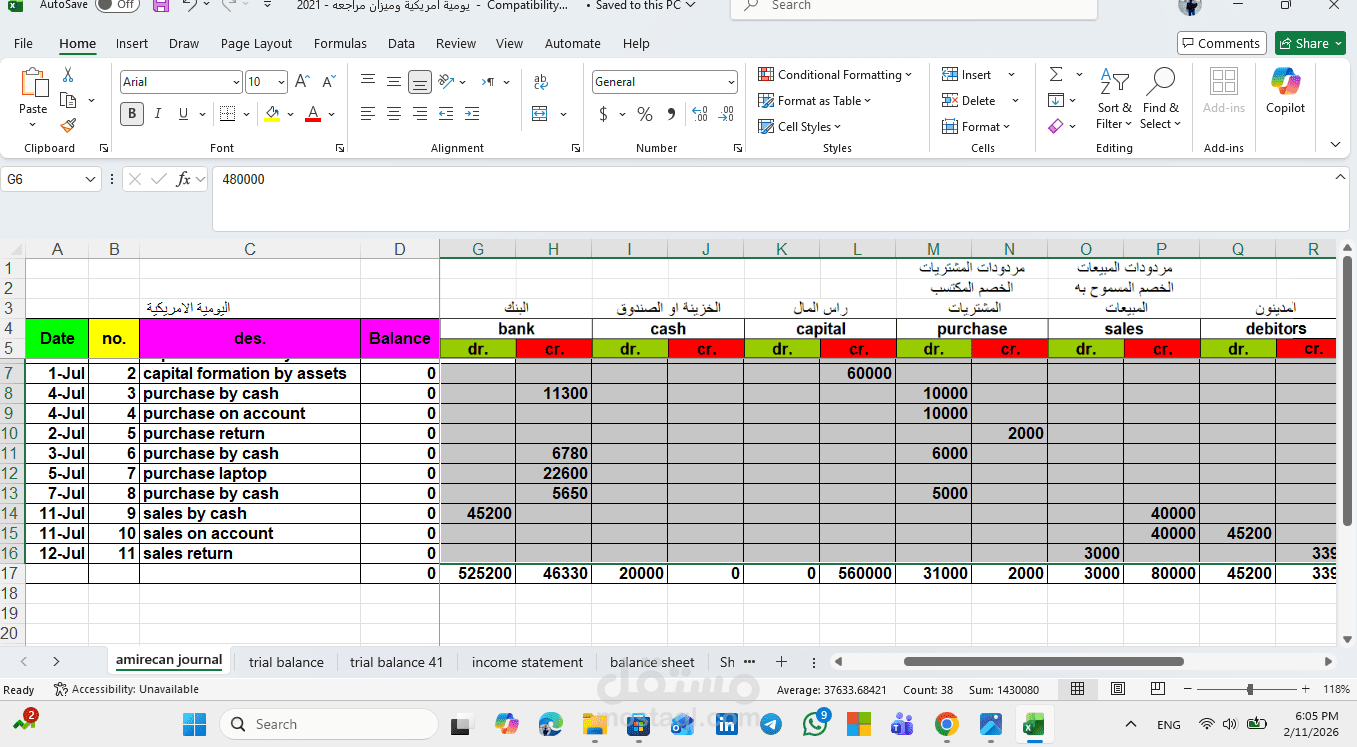
Task: Click the Merge & Center icon
Action: click(540, 114)
